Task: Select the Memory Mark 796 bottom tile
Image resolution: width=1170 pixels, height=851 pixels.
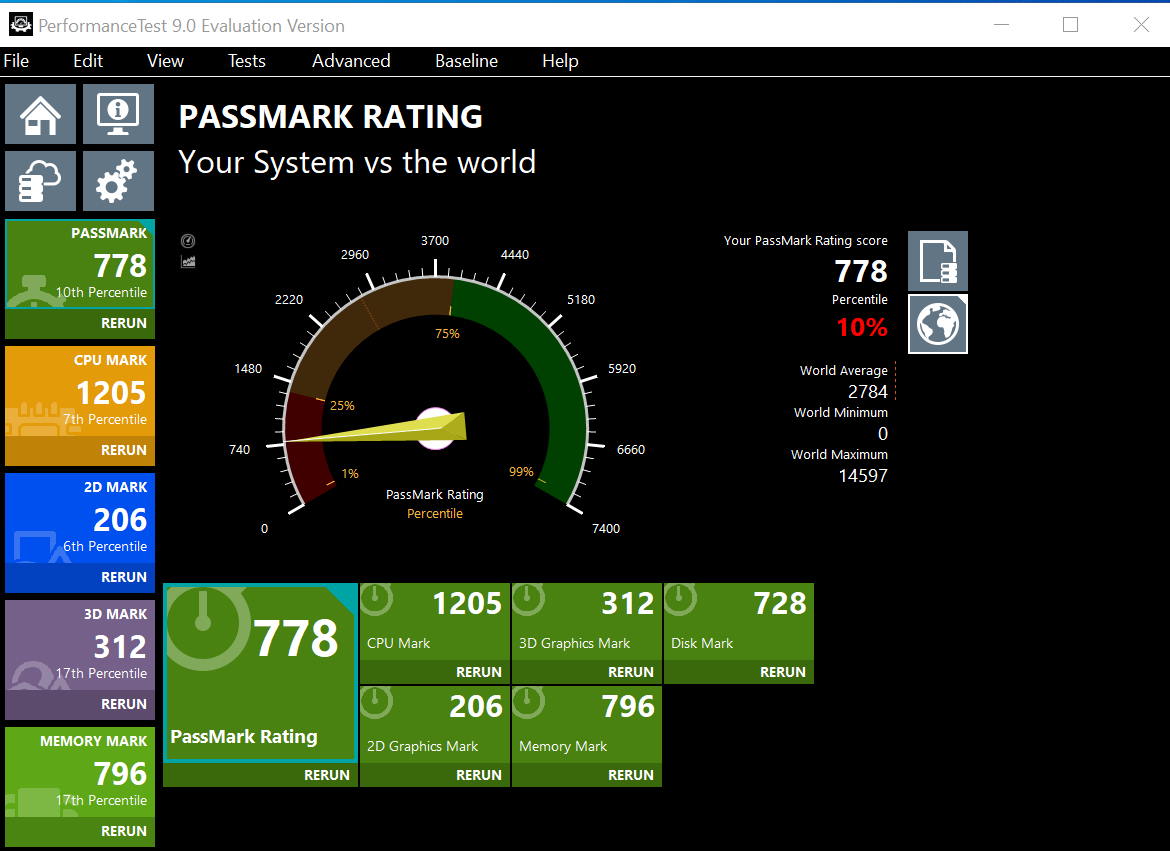Action: 586,726
